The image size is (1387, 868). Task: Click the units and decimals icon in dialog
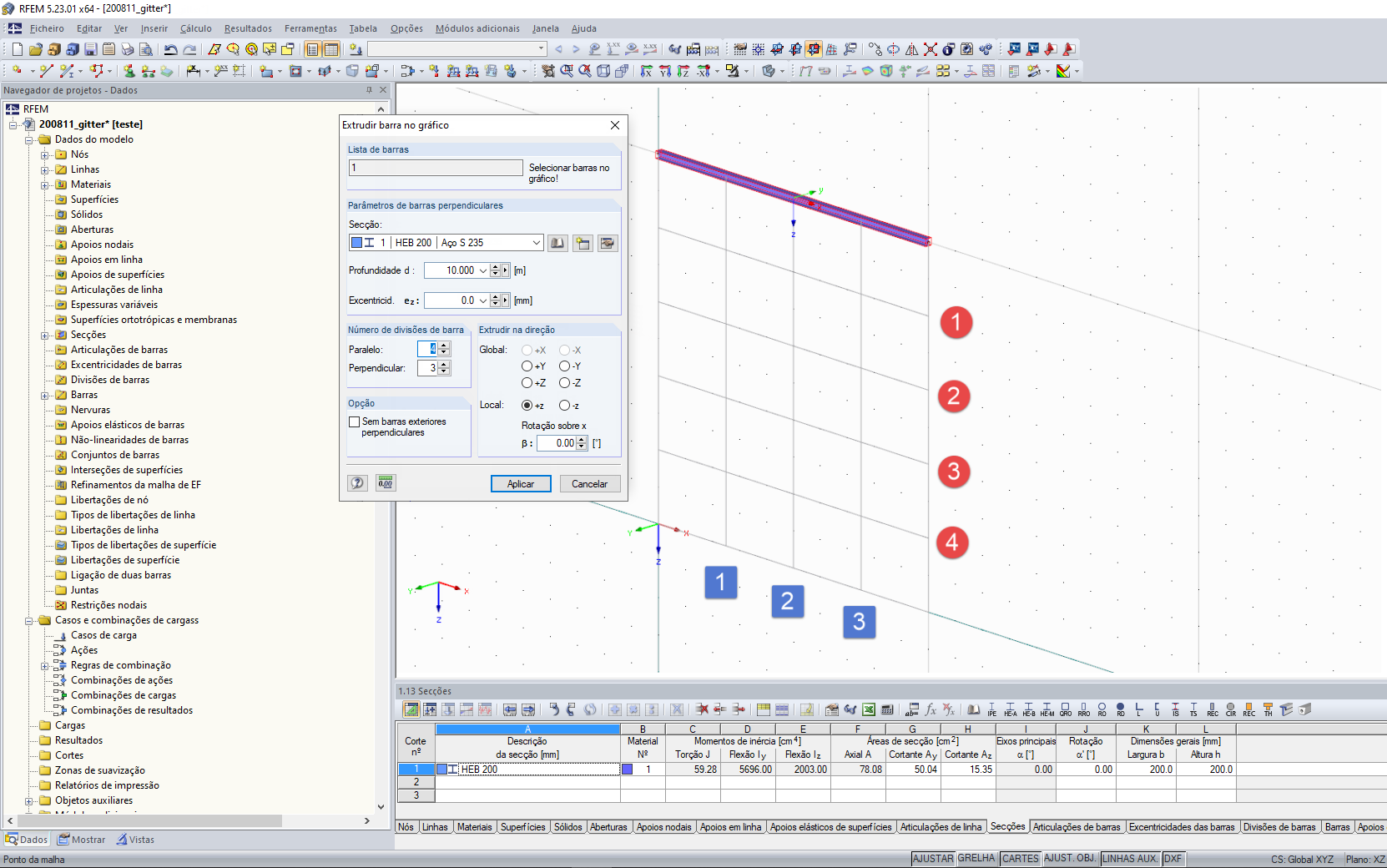coord(386,483)
